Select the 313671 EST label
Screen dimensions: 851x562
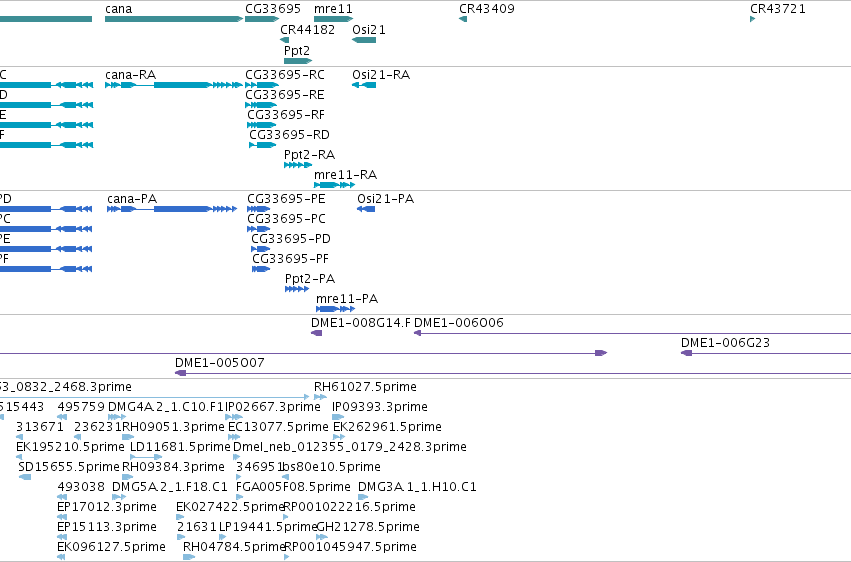pyautogui.click(x=40, y=427)
